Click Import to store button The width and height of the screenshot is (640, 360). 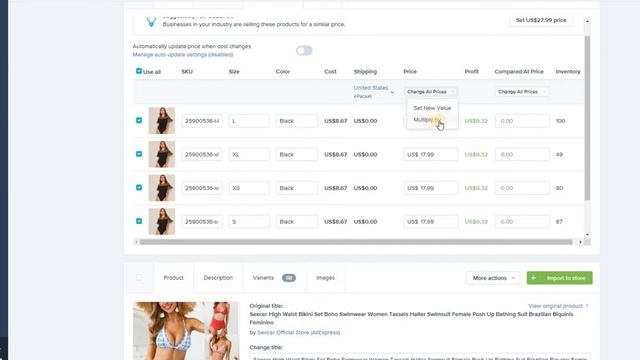(x=560, y=278)
